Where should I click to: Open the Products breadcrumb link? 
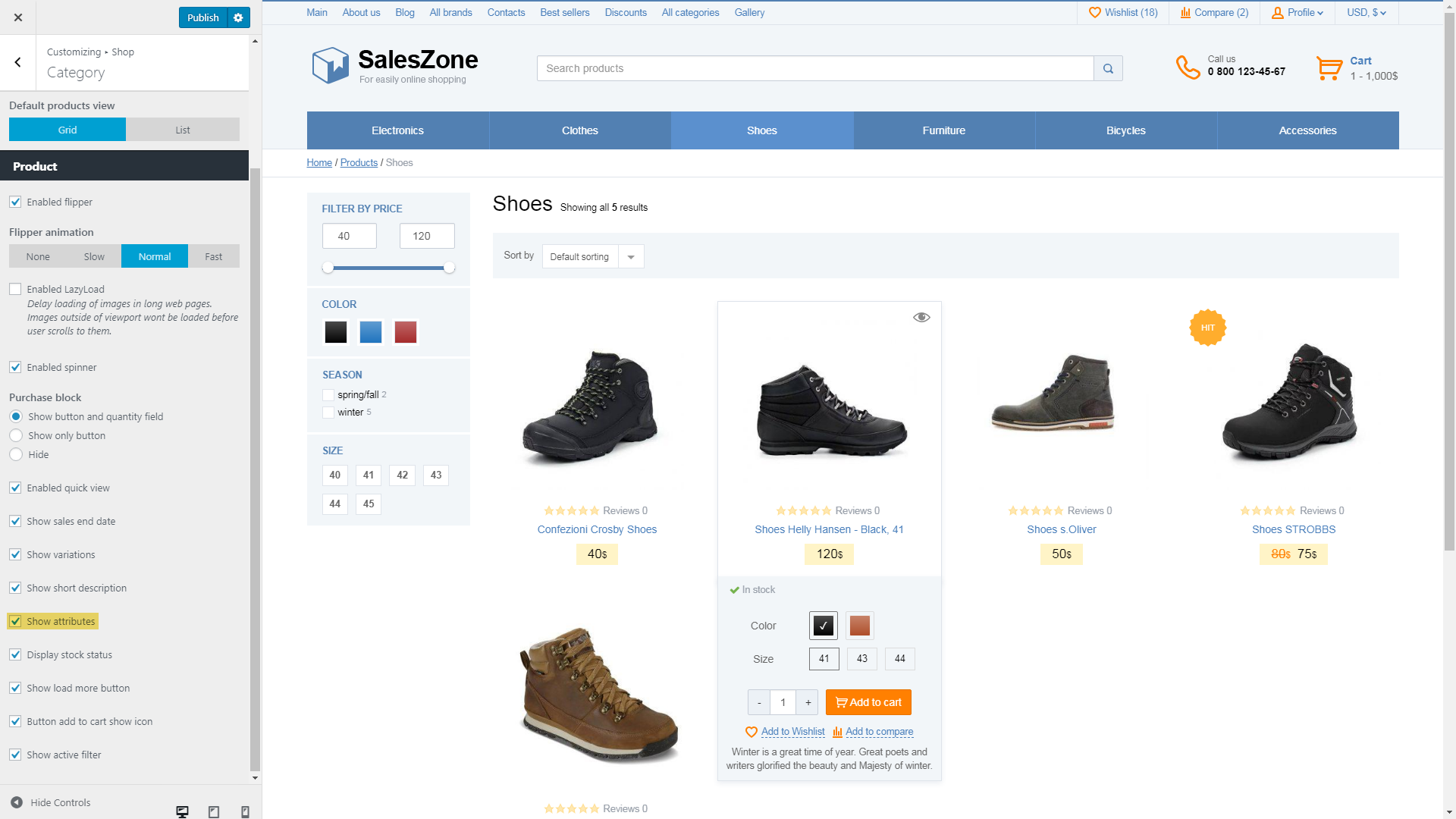(x=359, y=163)
